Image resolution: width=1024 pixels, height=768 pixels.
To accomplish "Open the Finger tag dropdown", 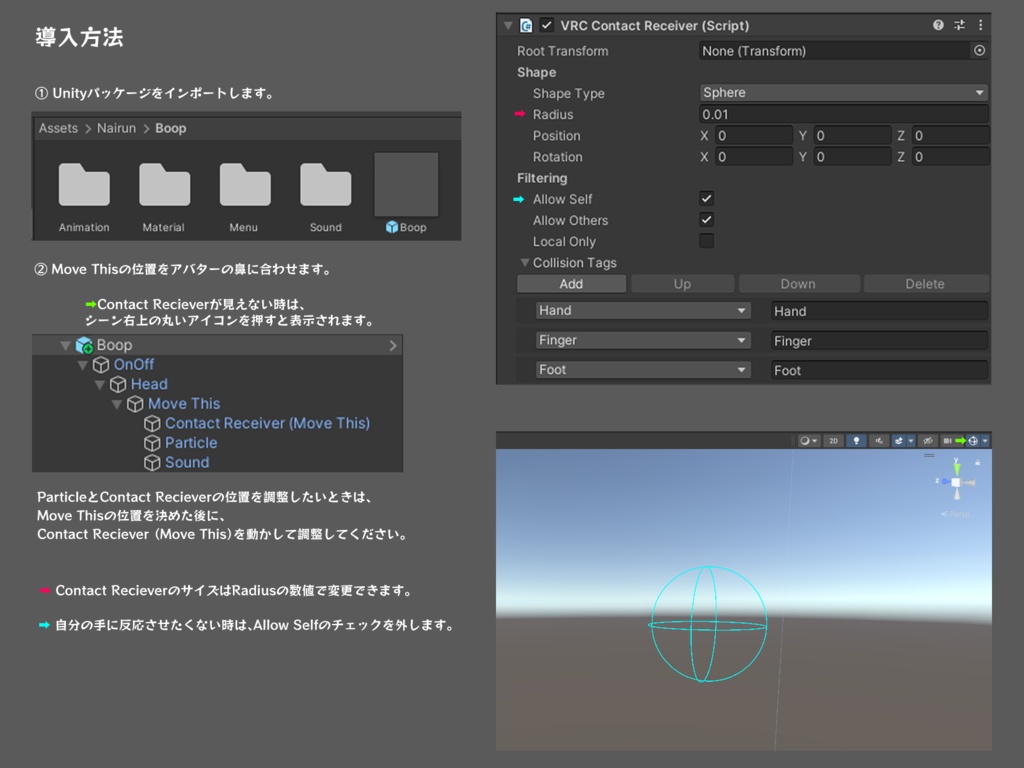I will (x=643, y=340).
